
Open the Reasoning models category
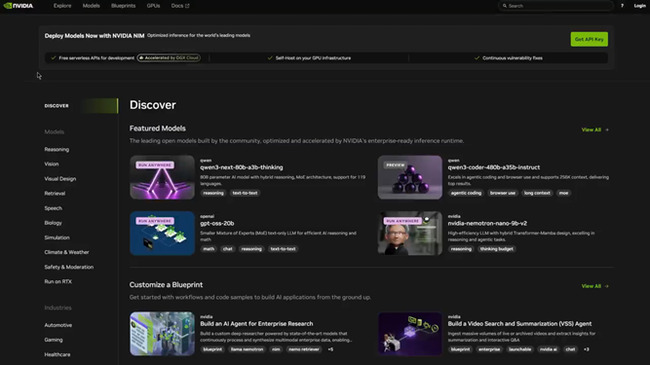pyautogui.click(x=57, y=149)
